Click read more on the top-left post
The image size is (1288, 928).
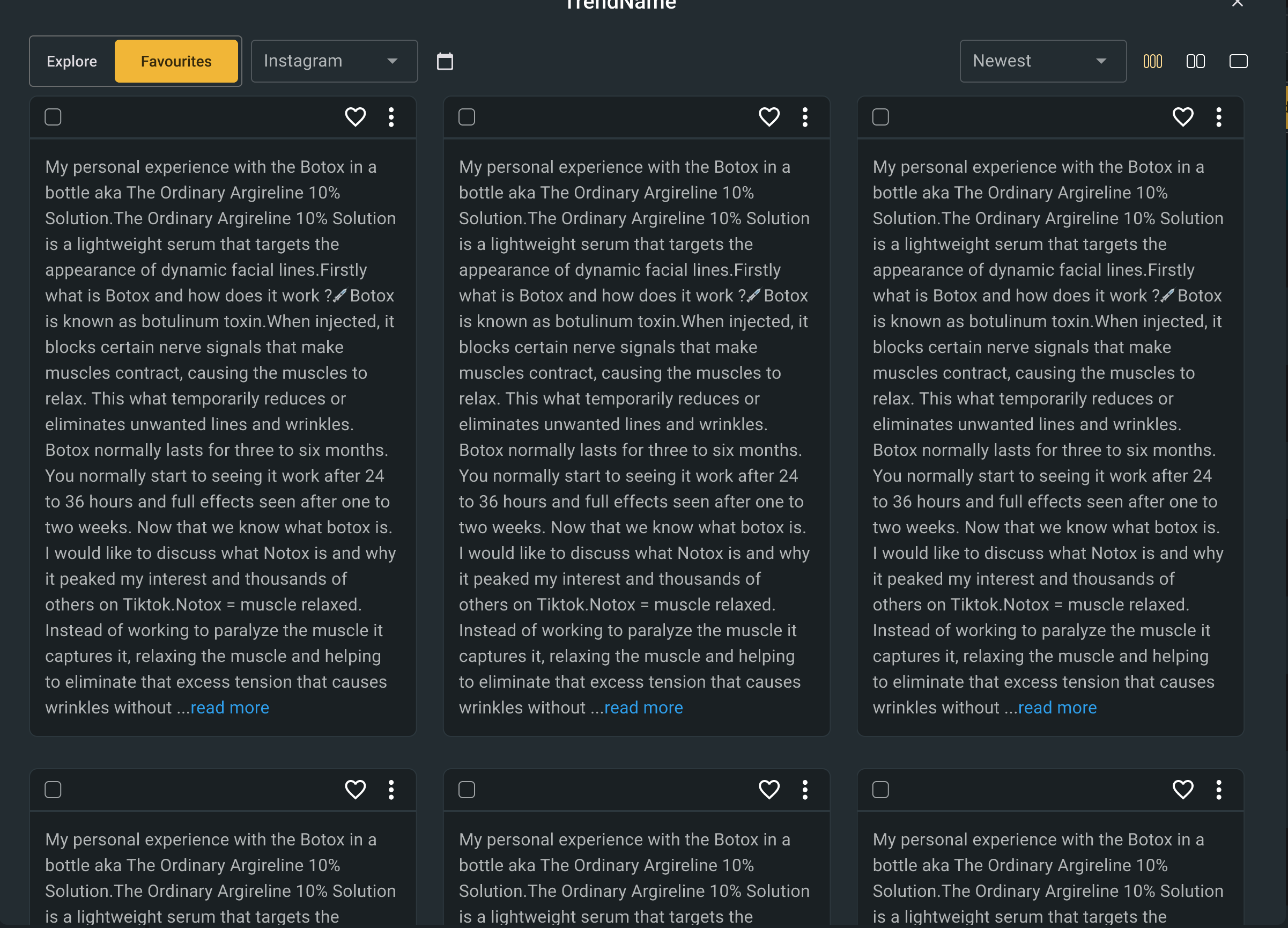pyautogui.click(x=230, y=708)
